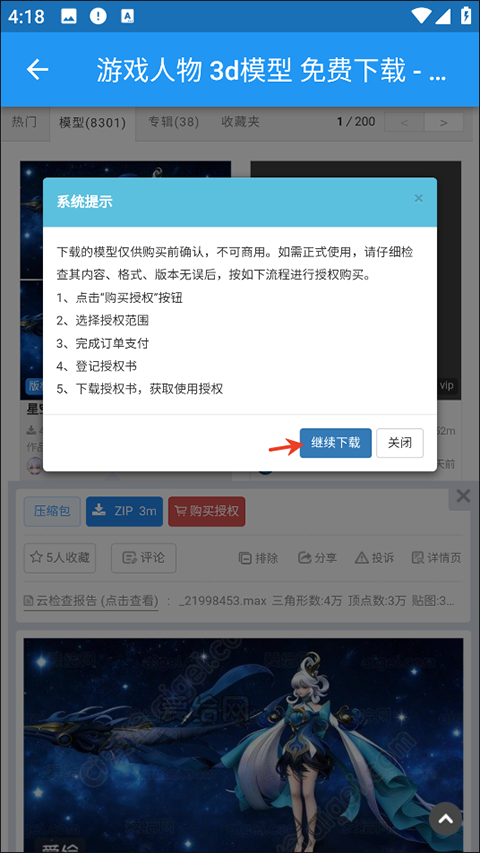Click the 压缩包 button

point(52,511)
